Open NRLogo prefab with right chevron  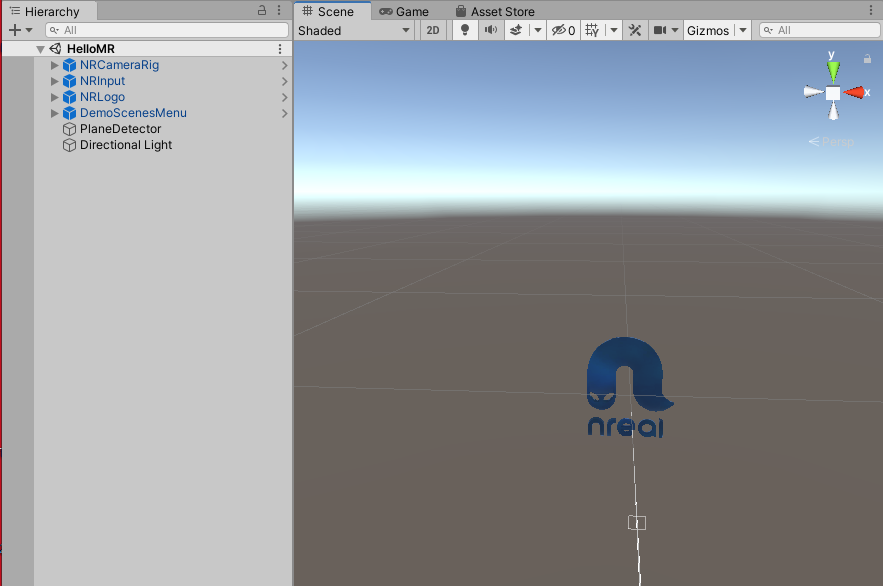(284, 97)
